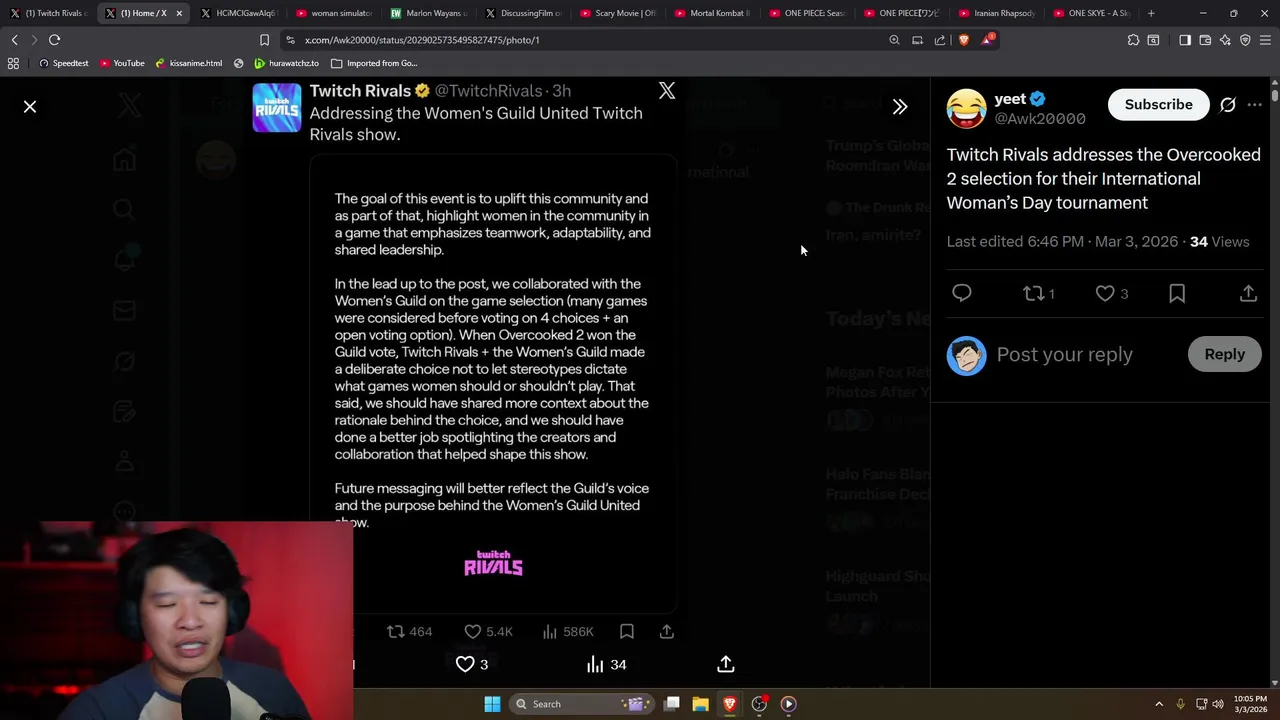Click the reply speech bubble icon
The height and width of the screenshot is (720, 1280).
point(962,293)
